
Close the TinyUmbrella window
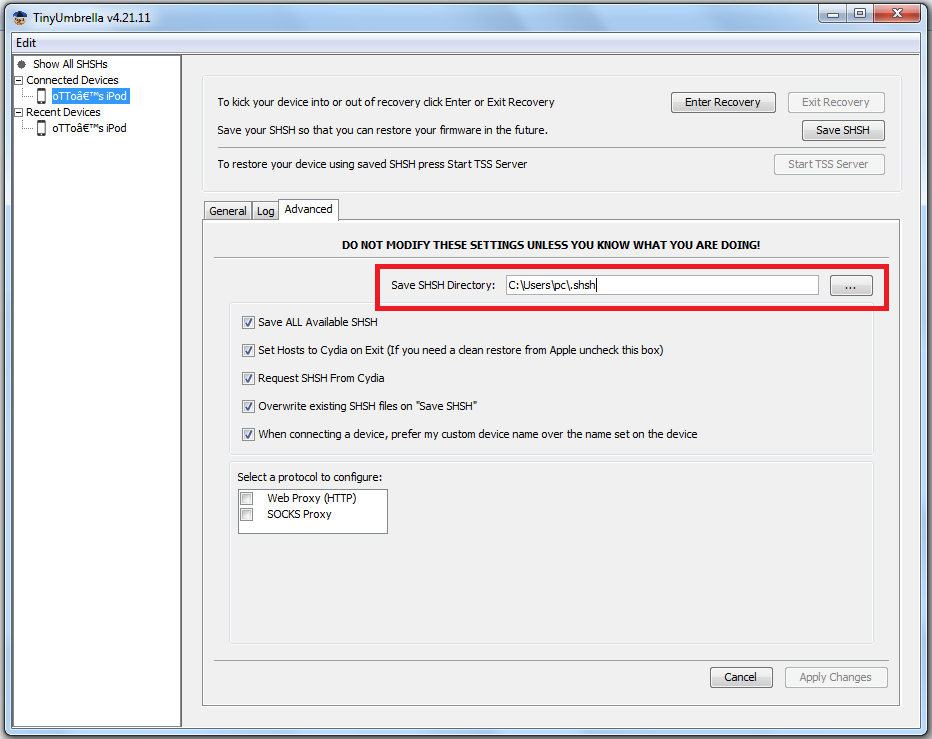(x=898, y=14)
